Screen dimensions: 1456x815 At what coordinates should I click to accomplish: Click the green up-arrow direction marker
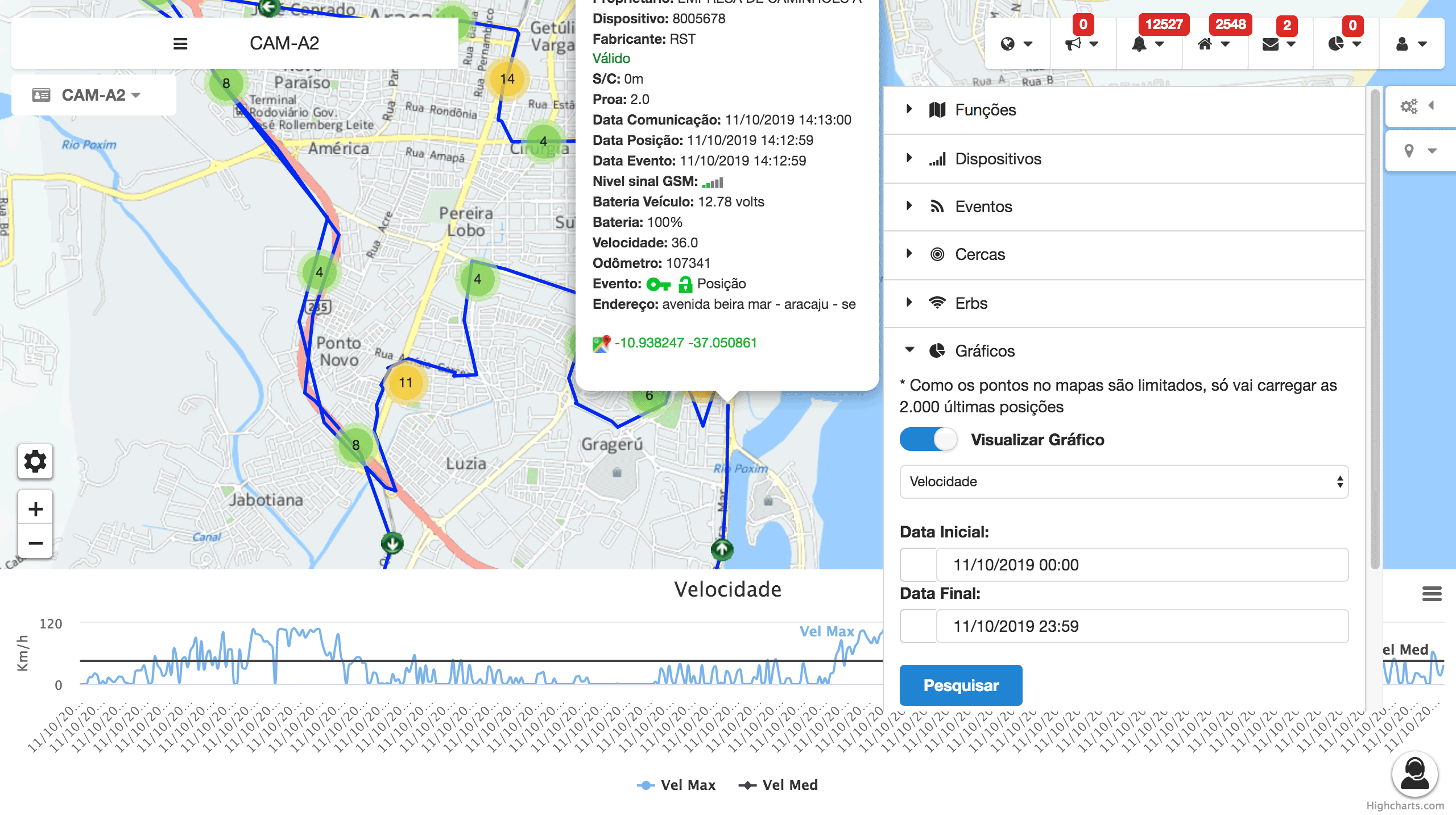click(722, 549)
